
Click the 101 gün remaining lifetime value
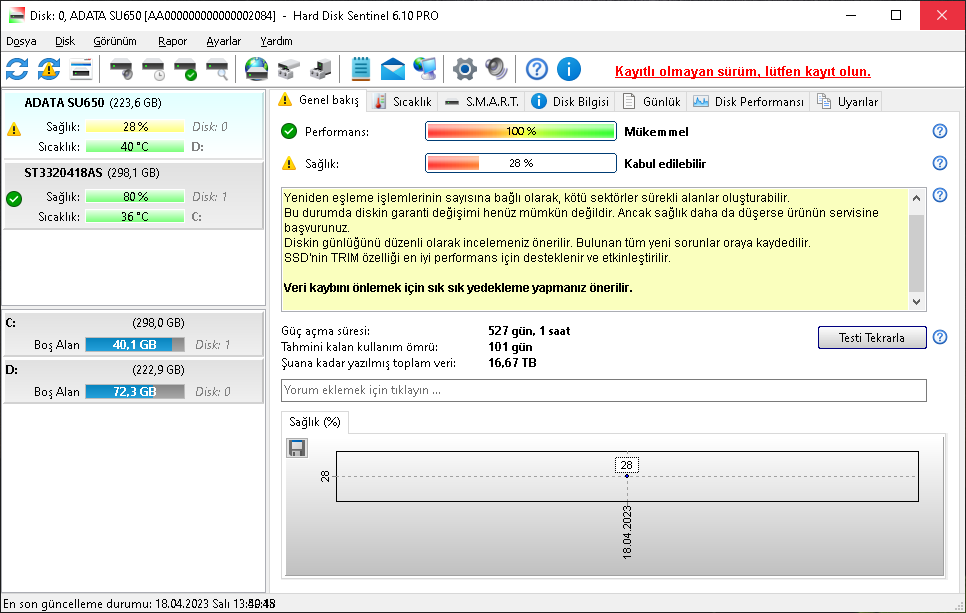[510, 347]
